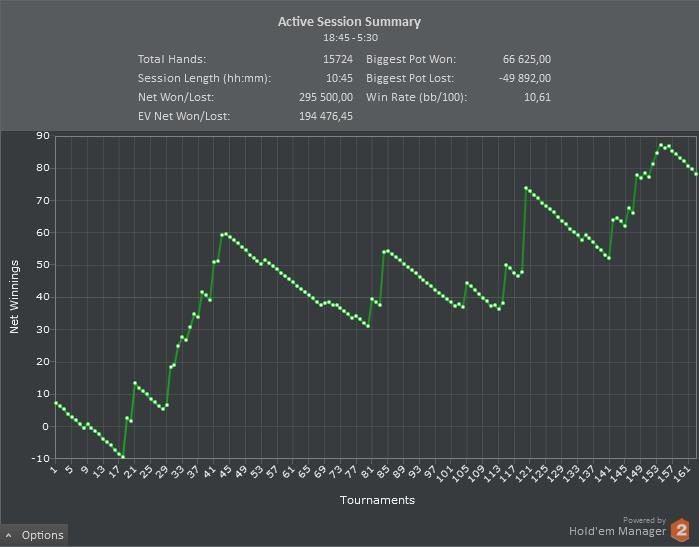Viewport: 699px width, 547px height.
Task: Click the EV Net Won/Lost value 194 476,45
Action: tap(326, 116)
